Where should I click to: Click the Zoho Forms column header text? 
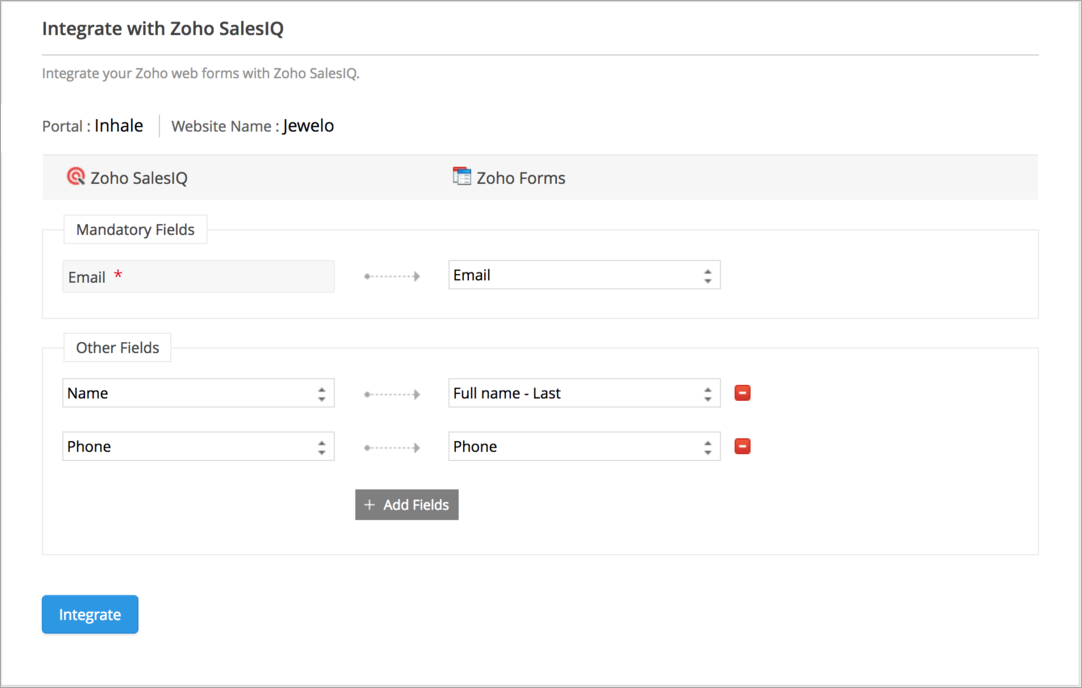pos(521,178)
